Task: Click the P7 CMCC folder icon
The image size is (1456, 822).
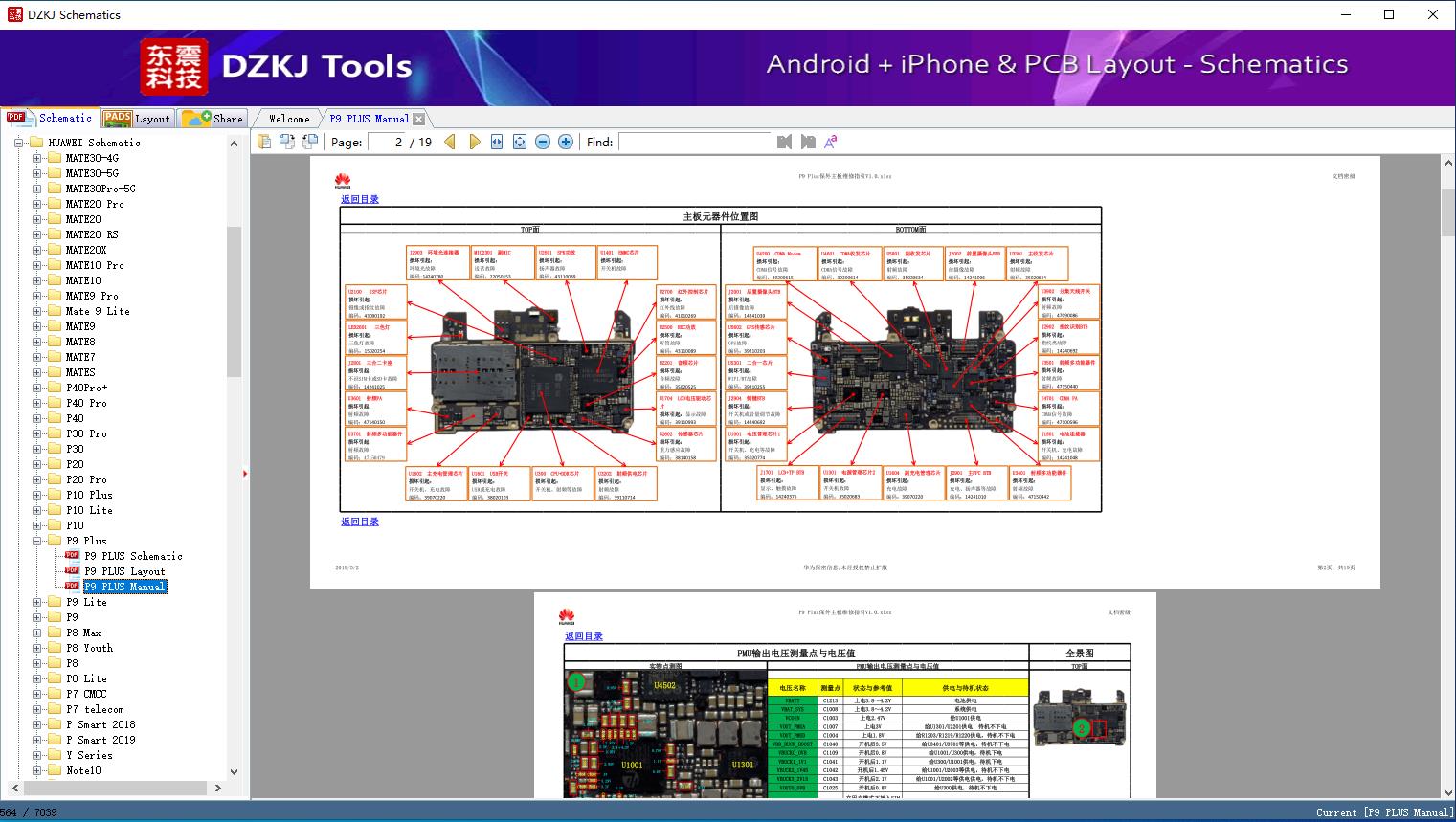Action: coord(55,694)
